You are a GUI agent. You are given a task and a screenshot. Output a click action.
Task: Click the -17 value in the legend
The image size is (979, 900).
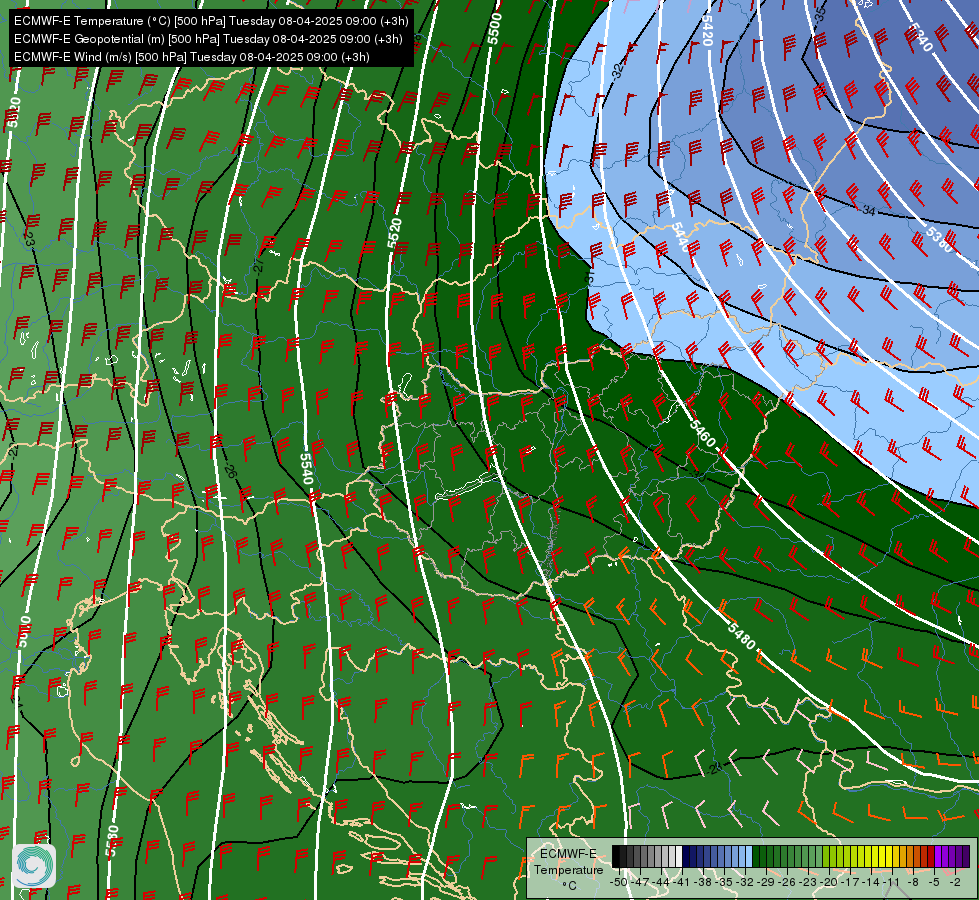click(x=849, y=882)
